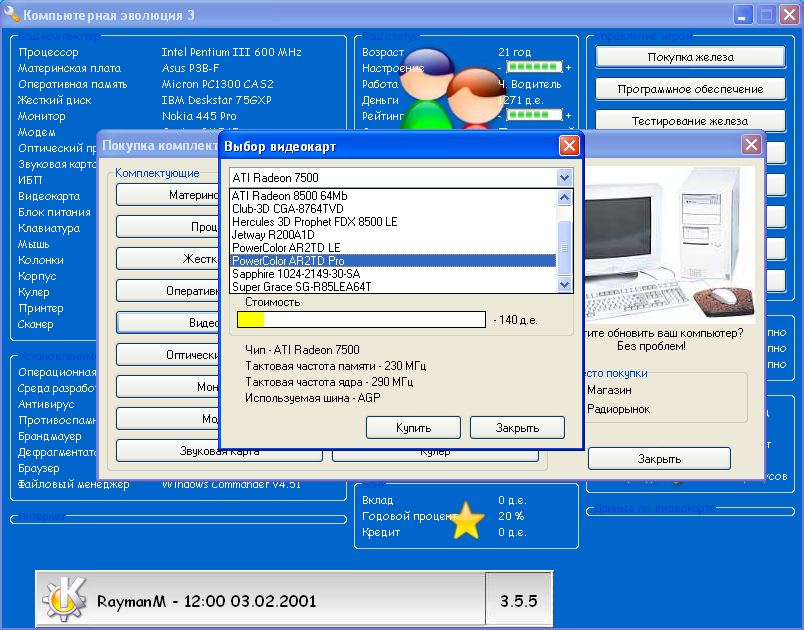Click Nokia 445 Pro monitor value

coord(199,116)
